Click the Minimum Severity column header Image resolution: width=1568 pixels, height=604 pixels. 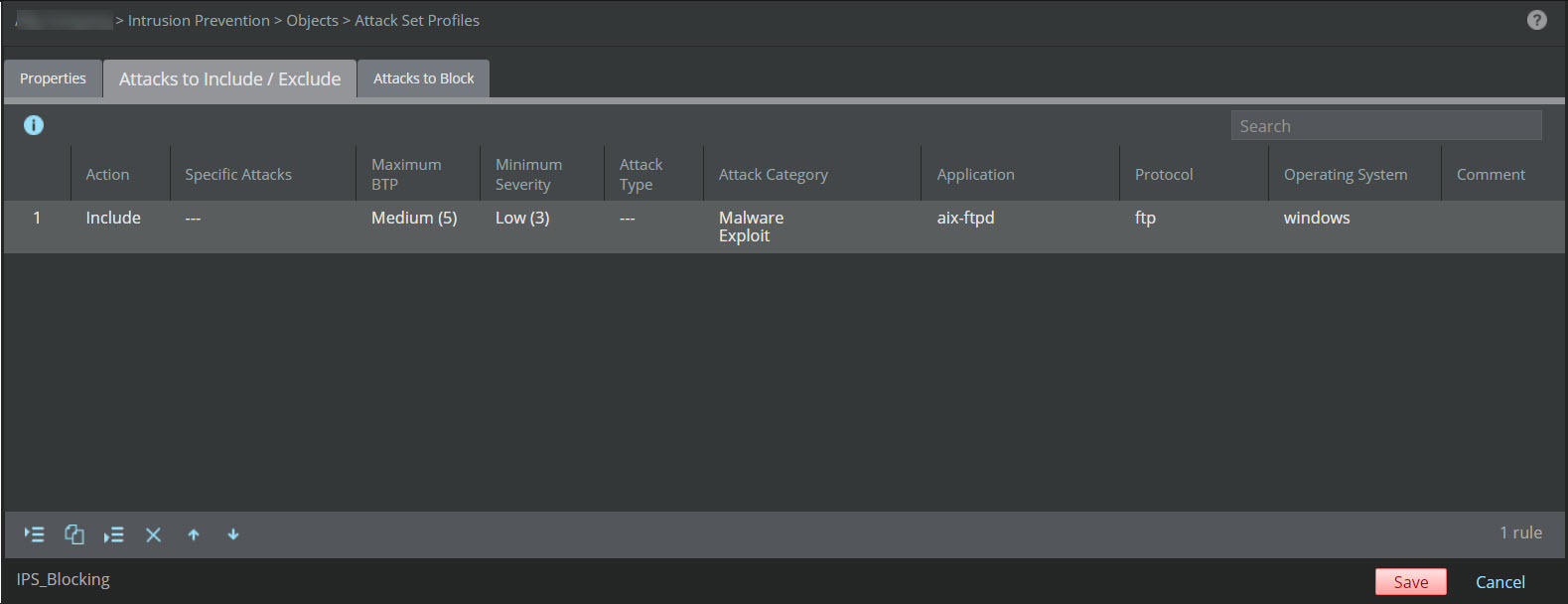(542, 174)
